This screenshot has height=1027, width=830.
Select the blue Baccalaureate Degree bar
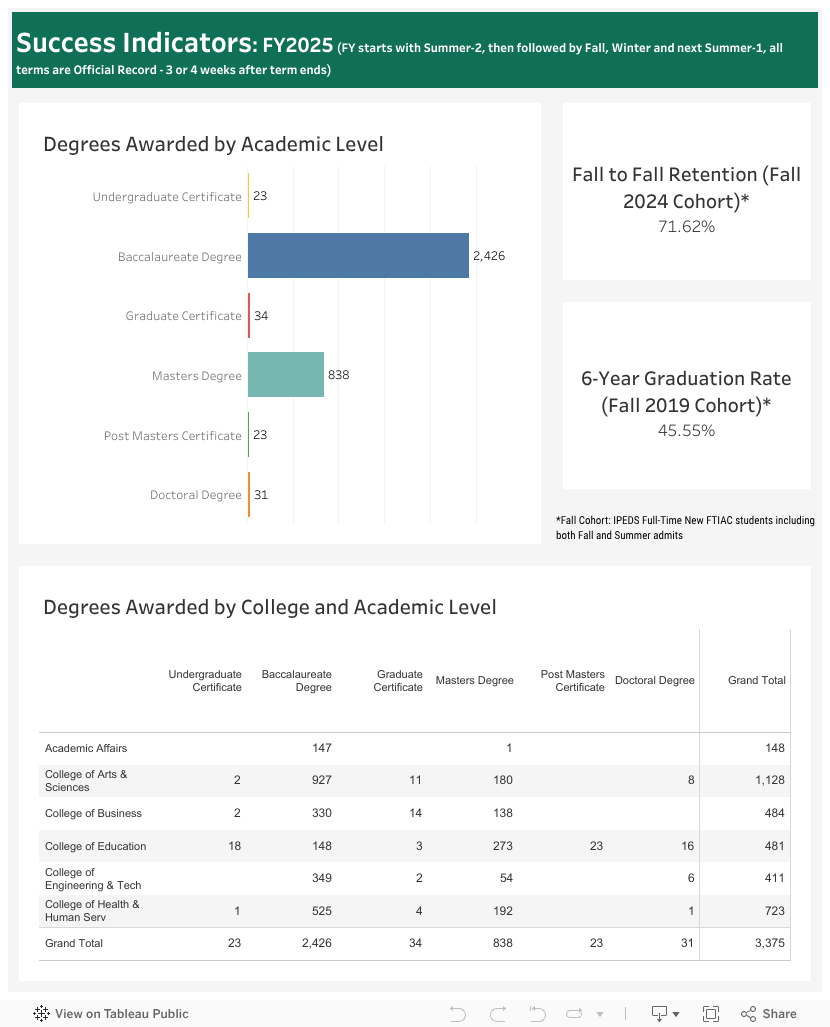358,255
